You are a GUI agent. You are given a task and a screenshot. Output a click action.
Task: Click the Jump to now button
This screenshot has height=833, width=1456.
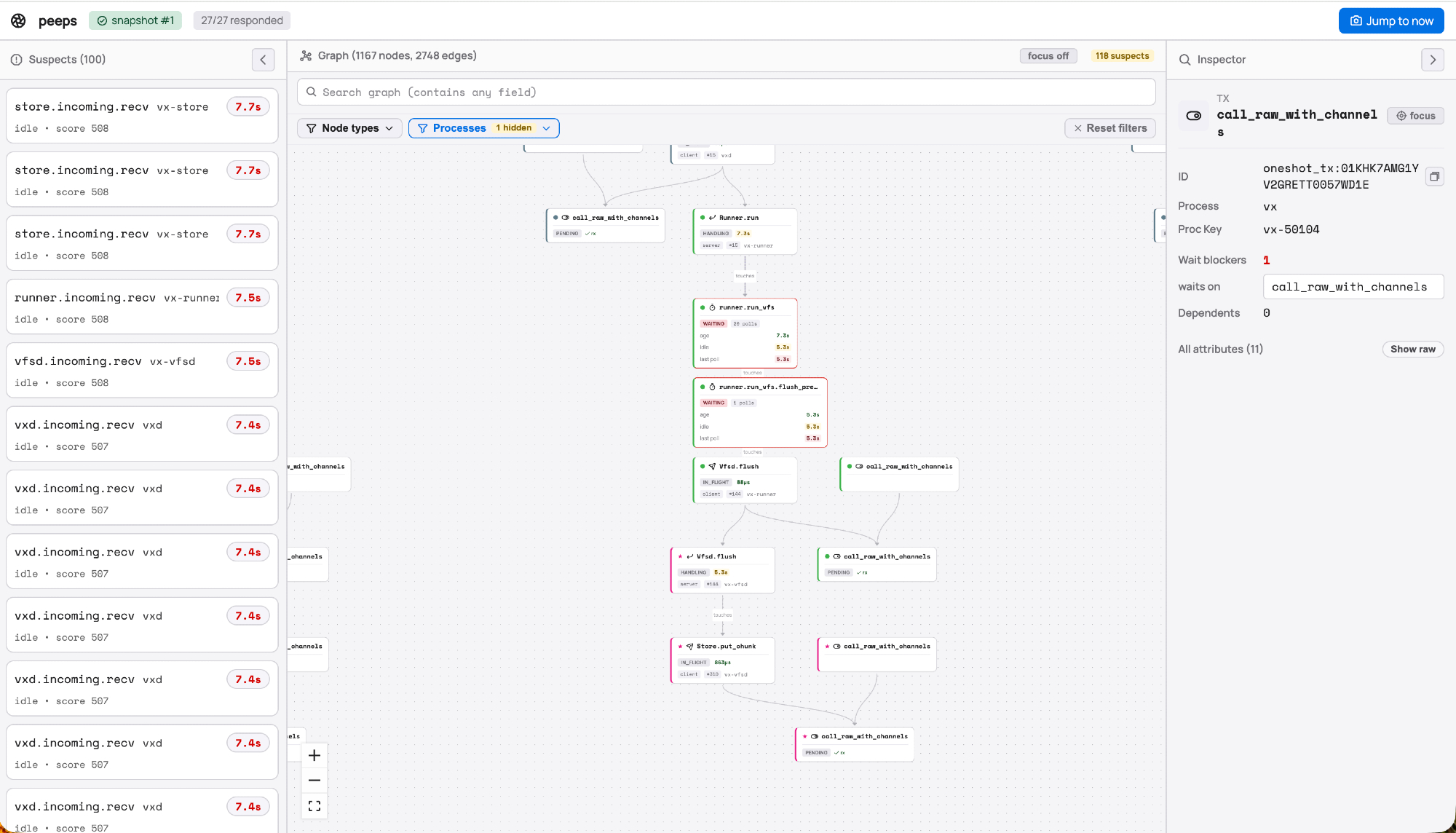1390,20
